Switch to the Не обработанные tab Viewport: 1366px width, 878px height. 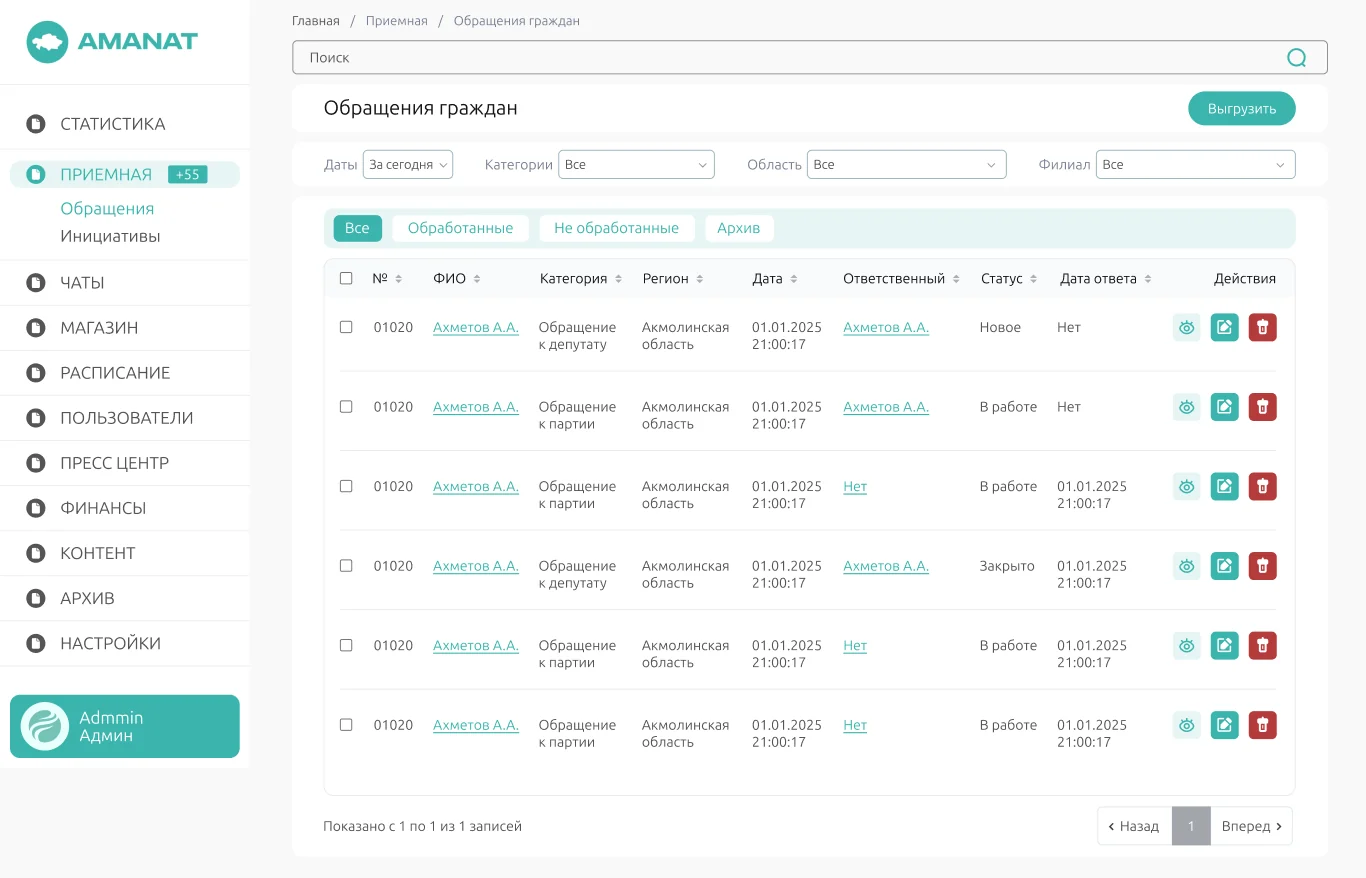click(616, 228)
